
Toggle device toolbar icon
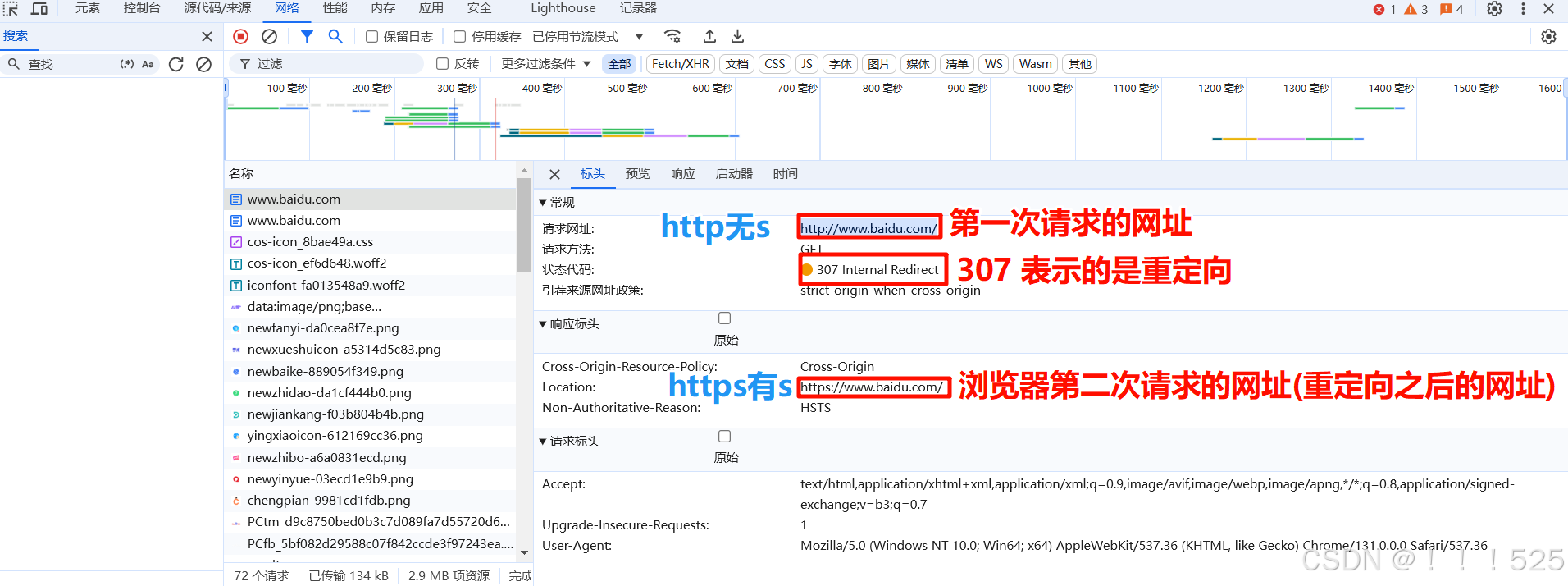39,9
